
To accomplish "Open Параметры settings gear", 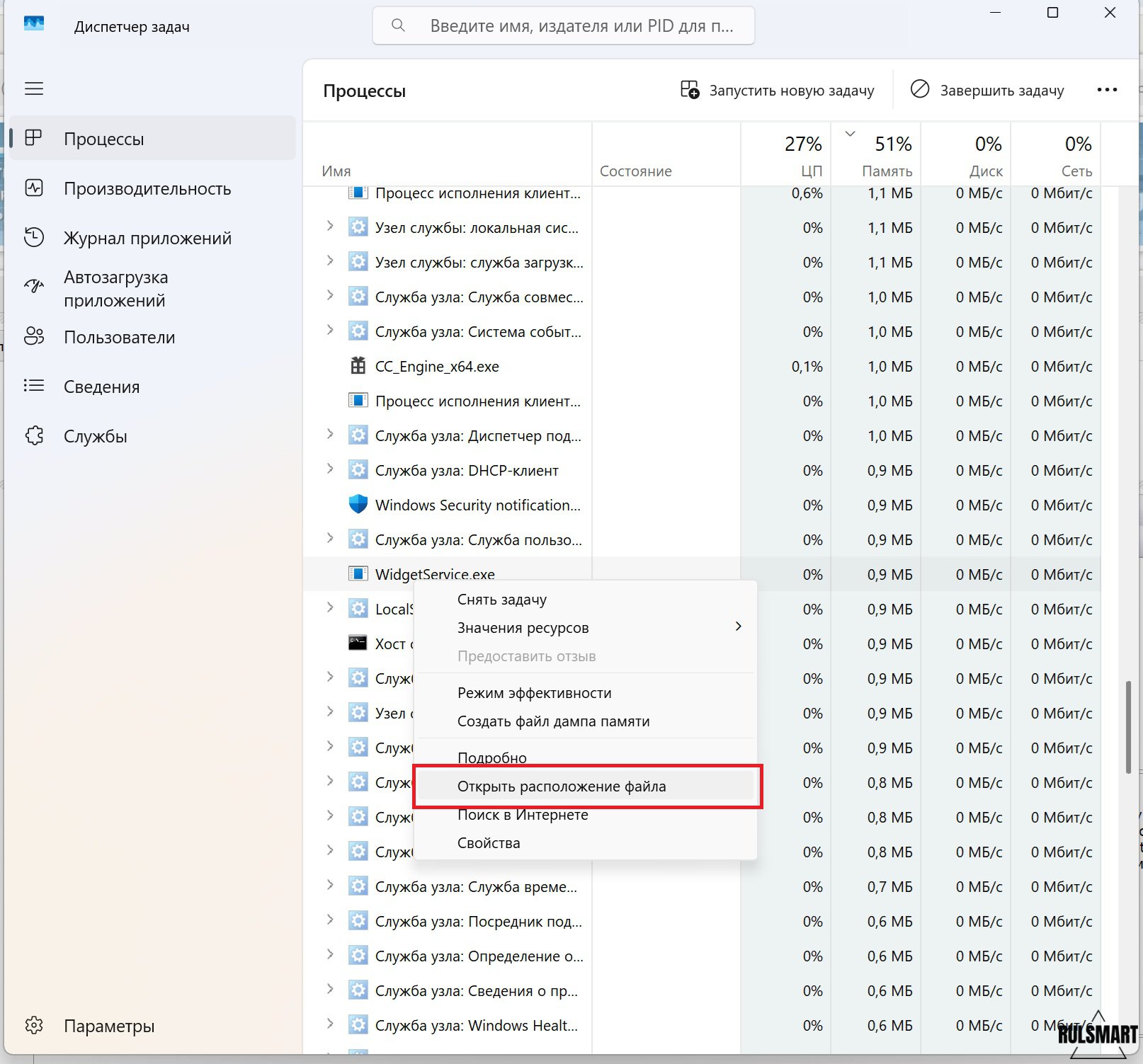I will (x=34, y=1025).
